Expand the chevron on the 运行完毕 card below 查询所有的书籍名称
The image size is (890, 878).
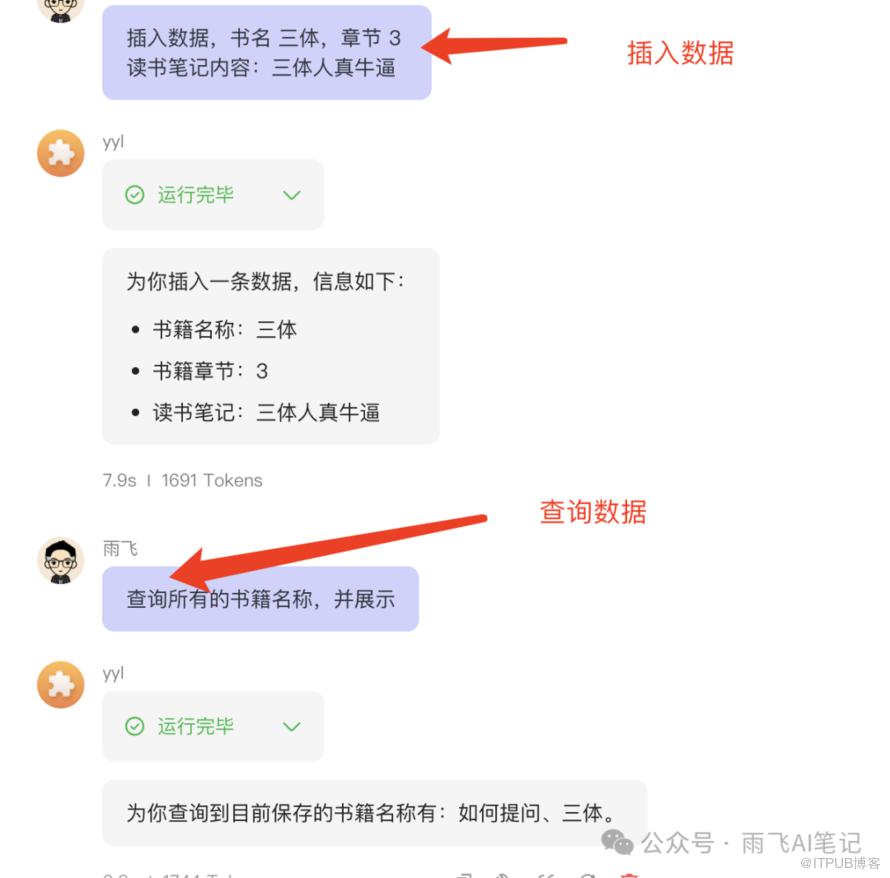click(292, 726)
